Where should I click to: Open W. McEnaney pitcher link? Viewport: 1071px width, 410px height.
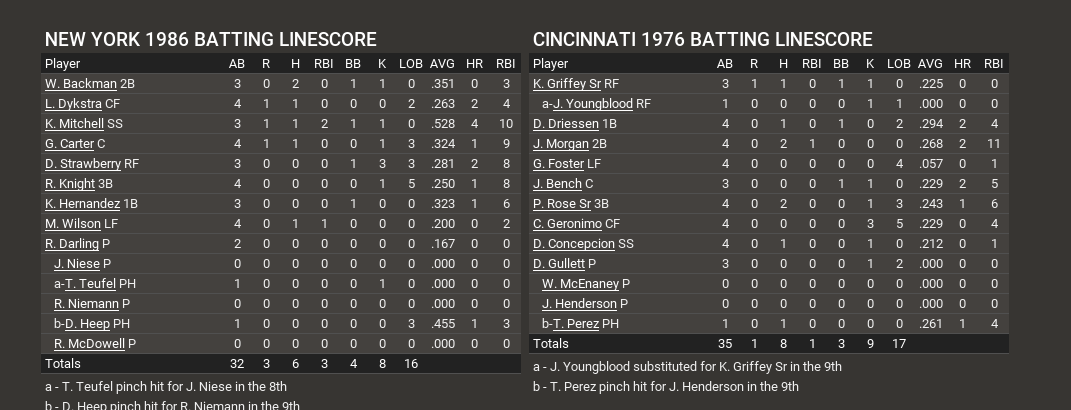click(x=581, y=284)
